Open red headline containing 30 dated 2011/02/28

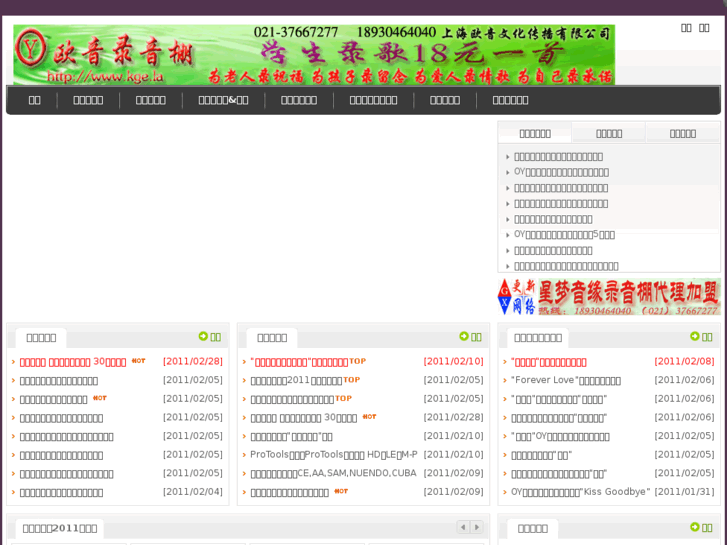pyautogui.click(x=73, y=362)
